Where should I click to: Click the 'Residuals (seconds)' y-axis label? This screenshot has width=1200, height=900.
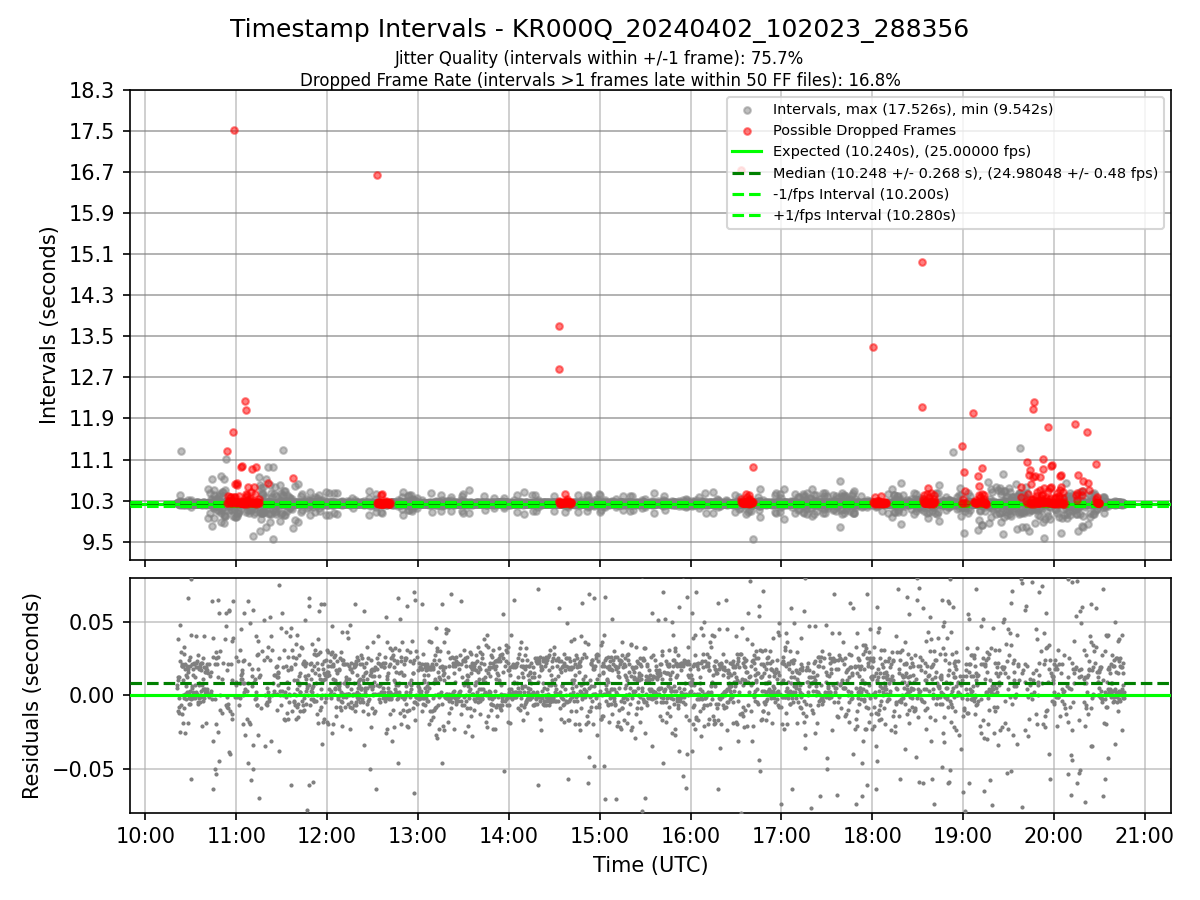[x=31, y=696]
